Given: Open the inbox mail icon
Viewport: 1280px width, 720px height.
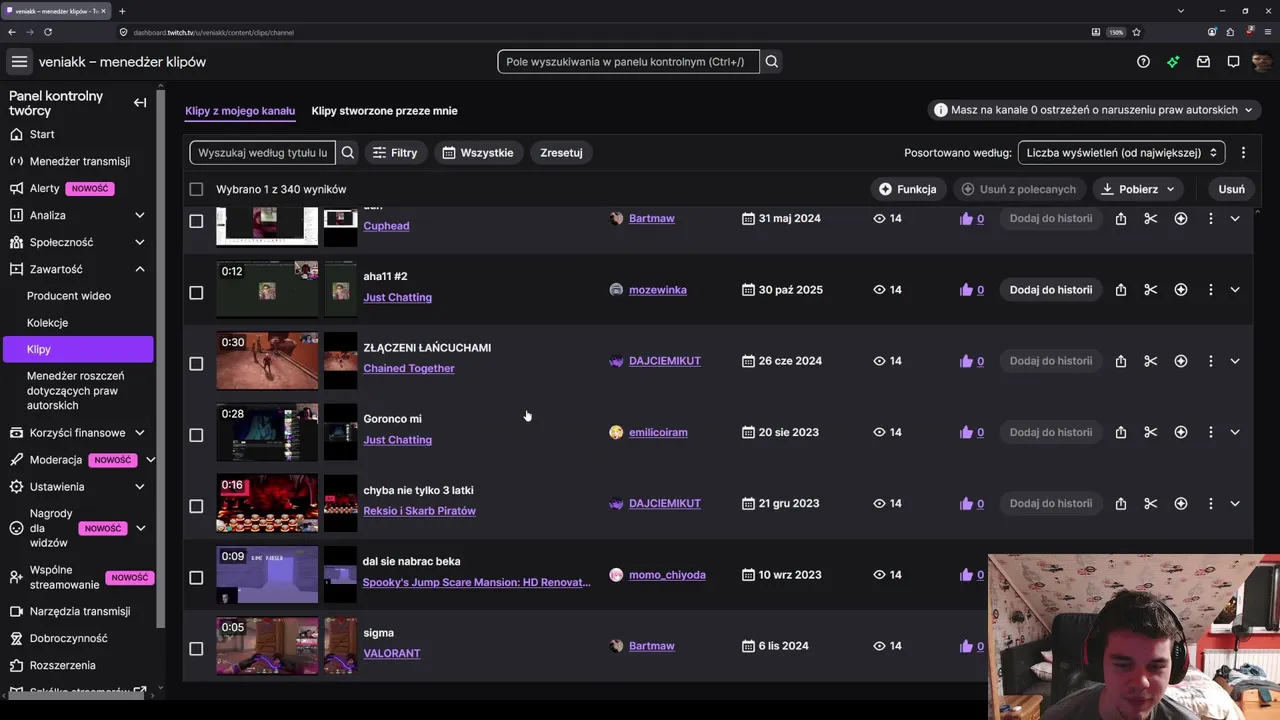Looking at the screenshot, I should tap(1203, 62).
